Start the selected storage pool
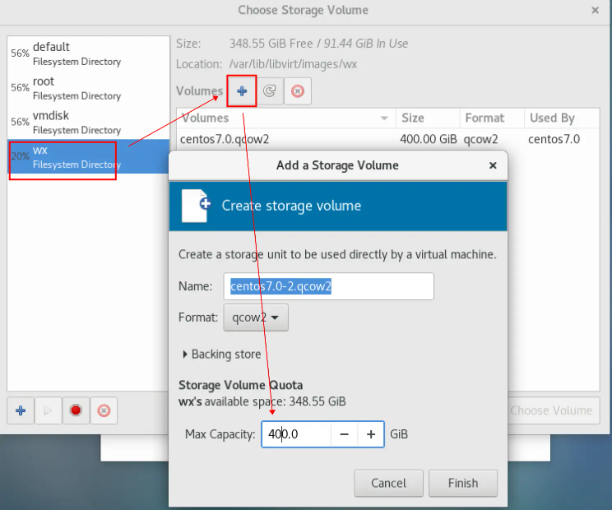The width and height of the screenshot is (612, 510). pyautogui.click(x=48, y=410)
